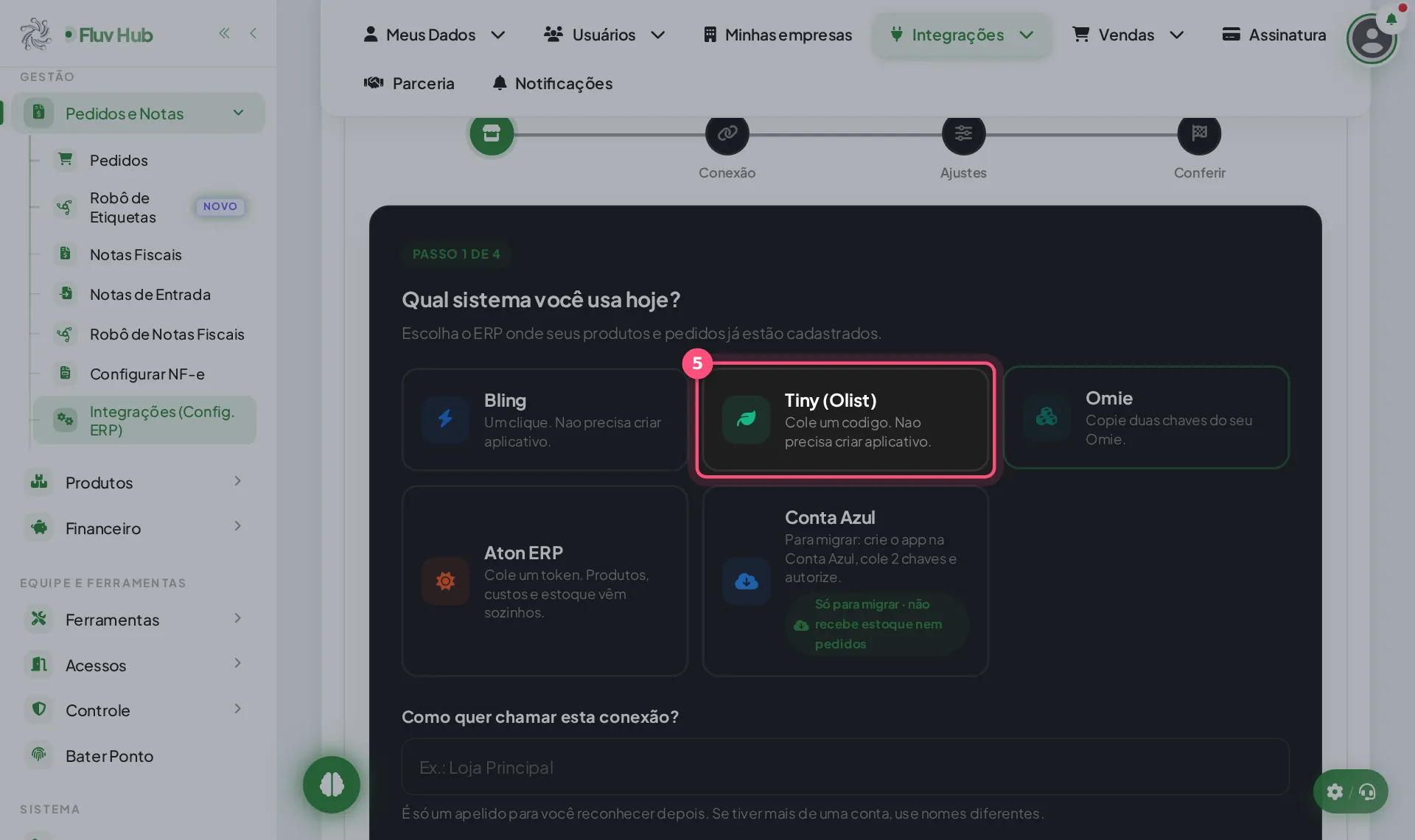Image resolution: width=1415 pixels, height=840 pixels.
Task: Open Vendas dropdown menu
Action: pyautogui.click(x=1128, y=35)
